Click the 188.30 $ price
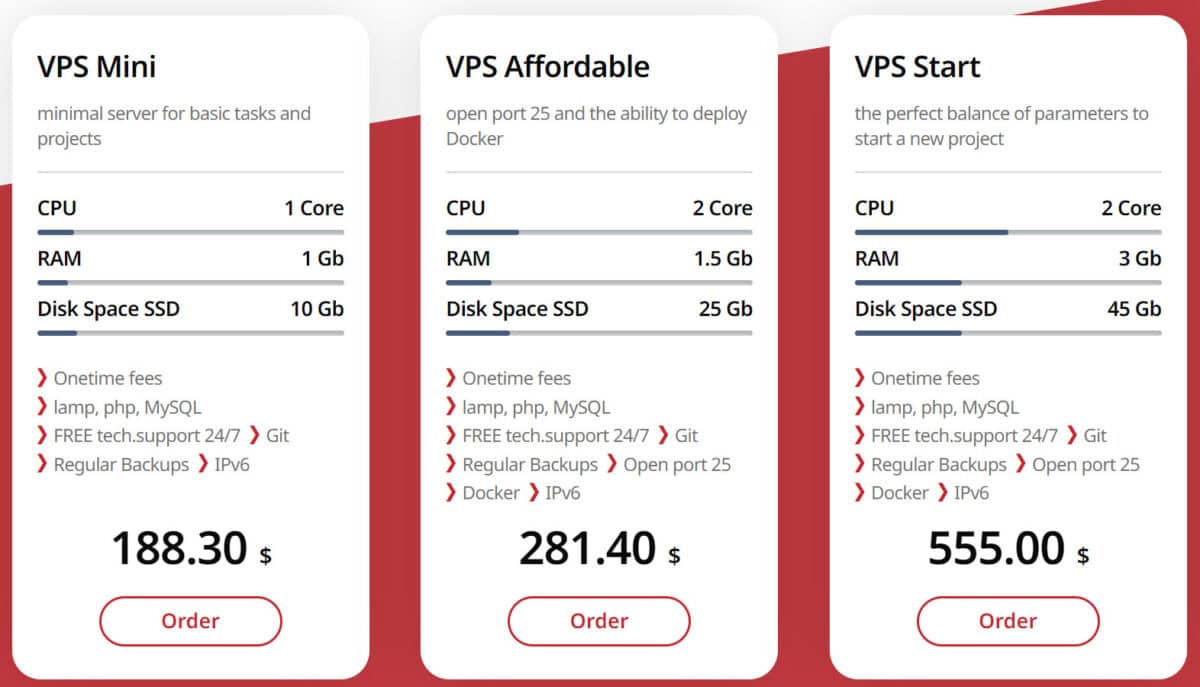 coord(191,549)
